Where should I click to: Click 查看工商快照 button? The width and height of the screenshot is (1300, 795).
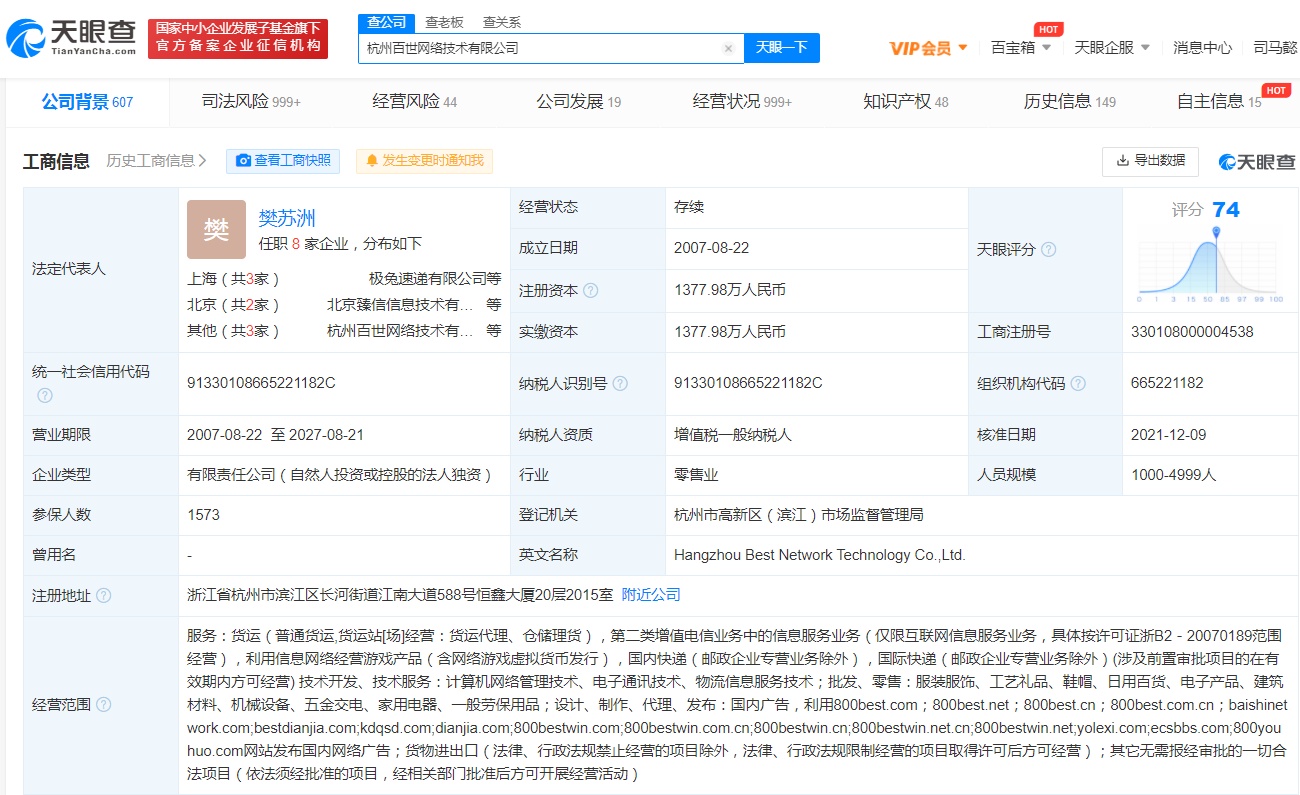click(283, 161)
